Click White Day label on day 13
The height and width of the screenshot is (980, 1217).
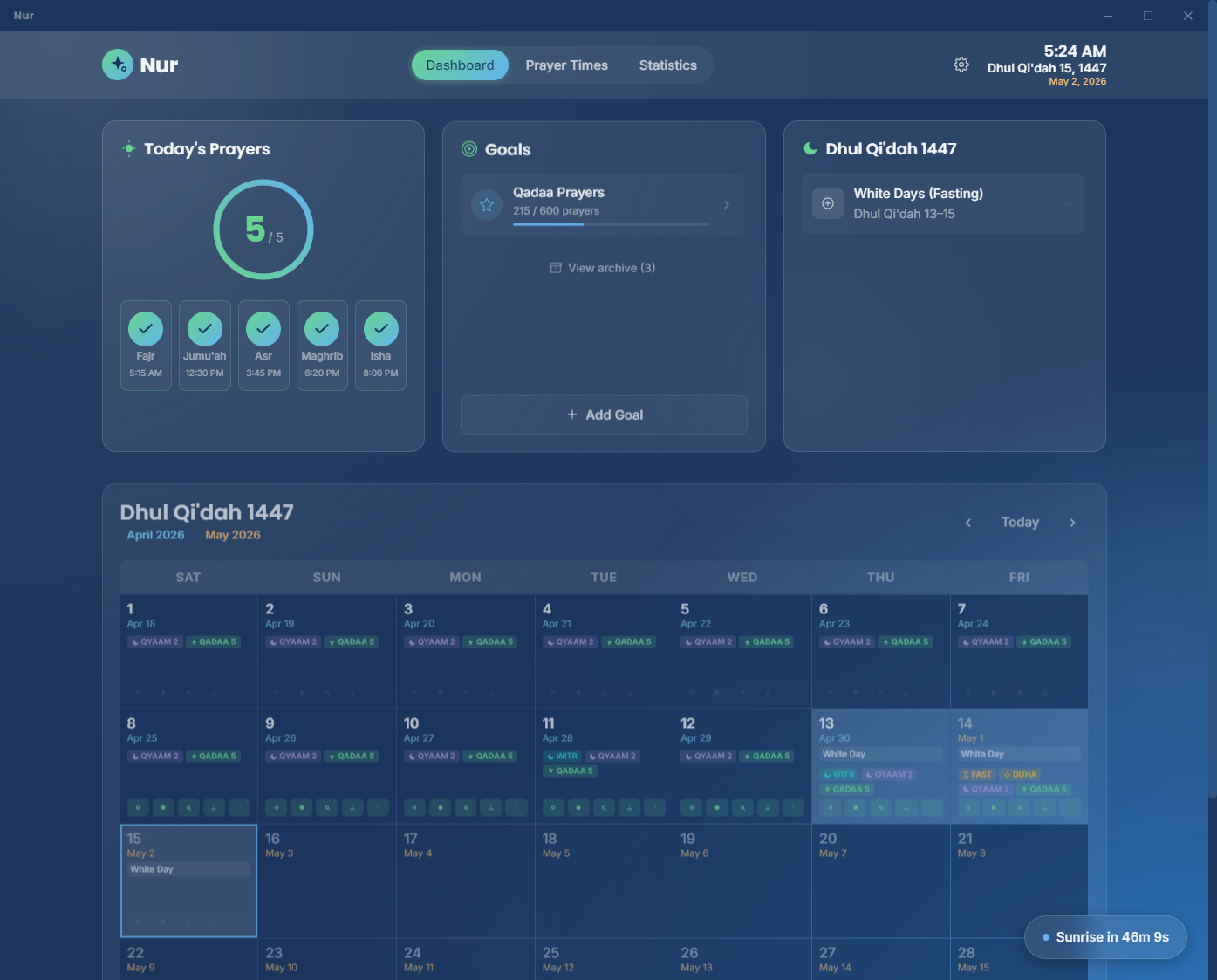881,754
